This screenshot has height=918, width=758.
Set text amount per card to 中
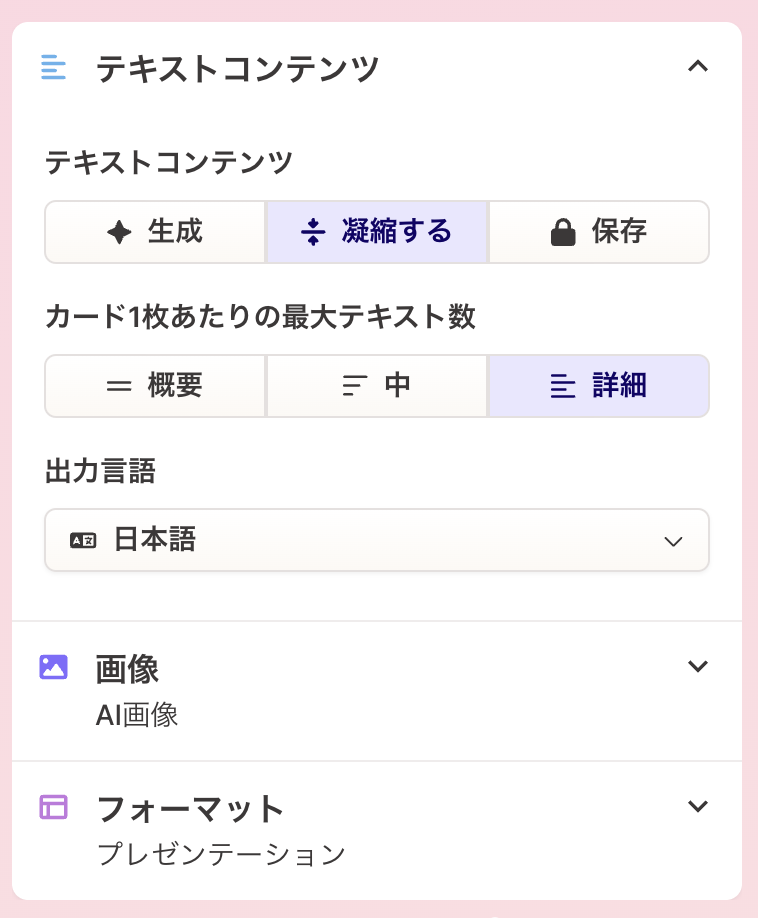(377, 386)
